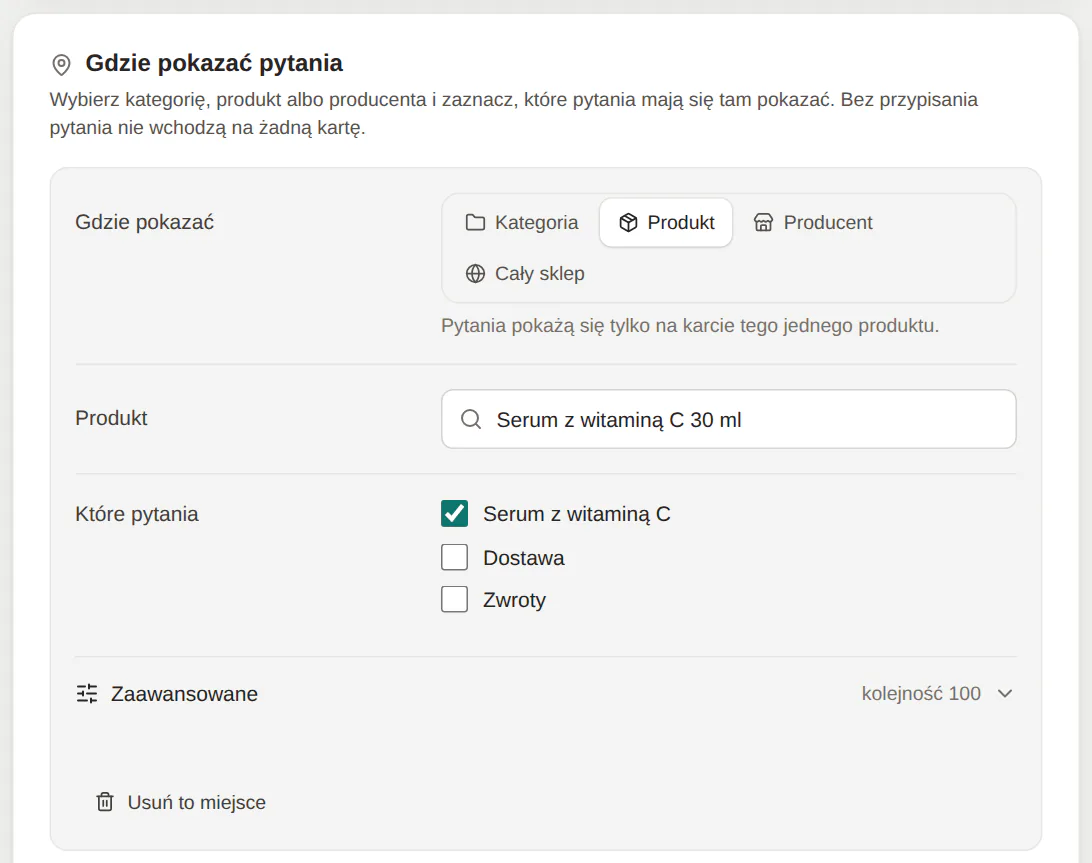Select the Produkt tab
Viewport: 1092px width, 863px height.
[666, 223]
